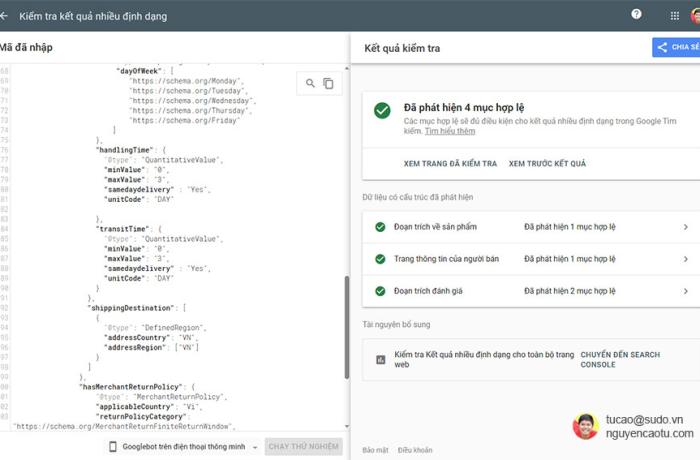Click the back arrow in the header
The image size is (700, 460).
coord(7,16)
